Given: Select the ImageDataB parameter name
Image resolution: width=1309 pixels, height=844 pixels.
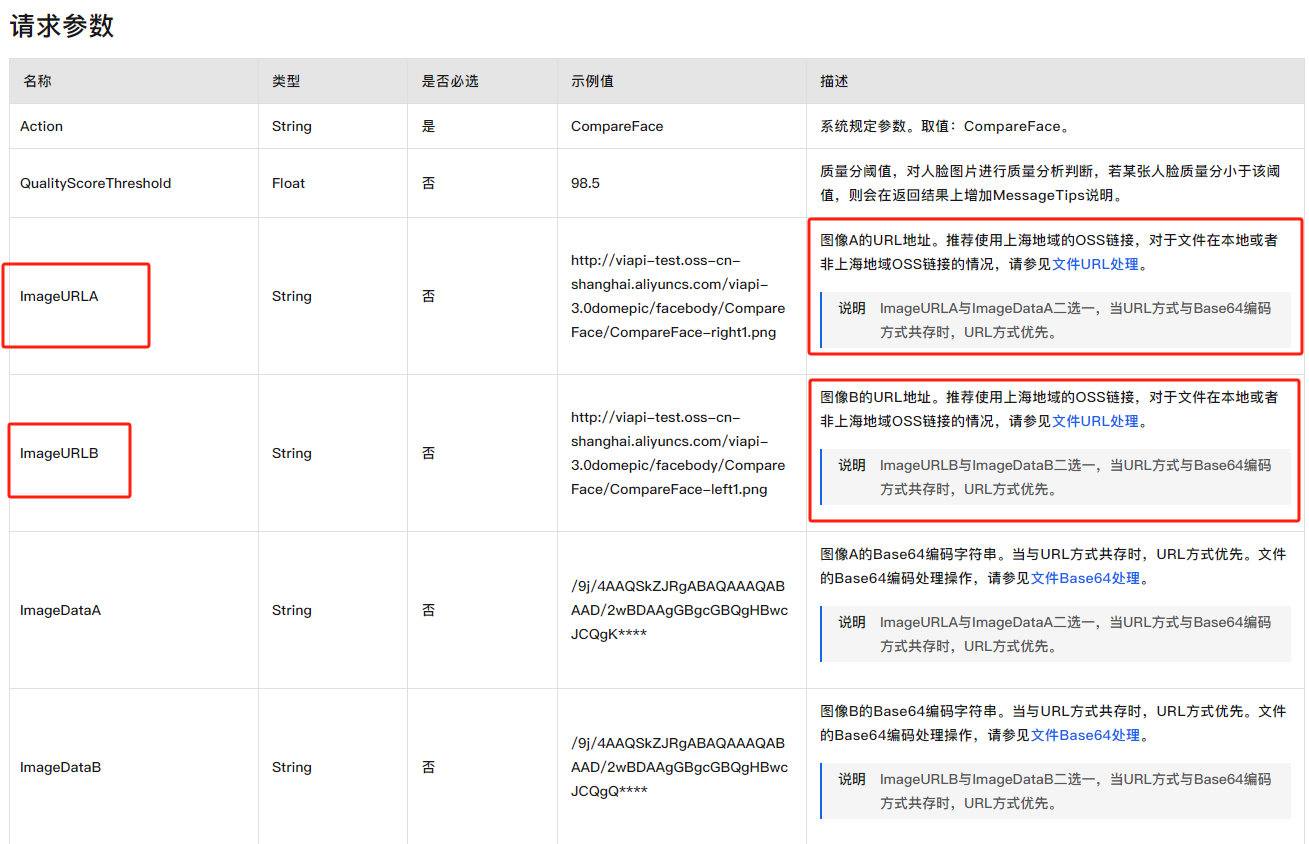Looking at the screenshot, I should (60, 768).
